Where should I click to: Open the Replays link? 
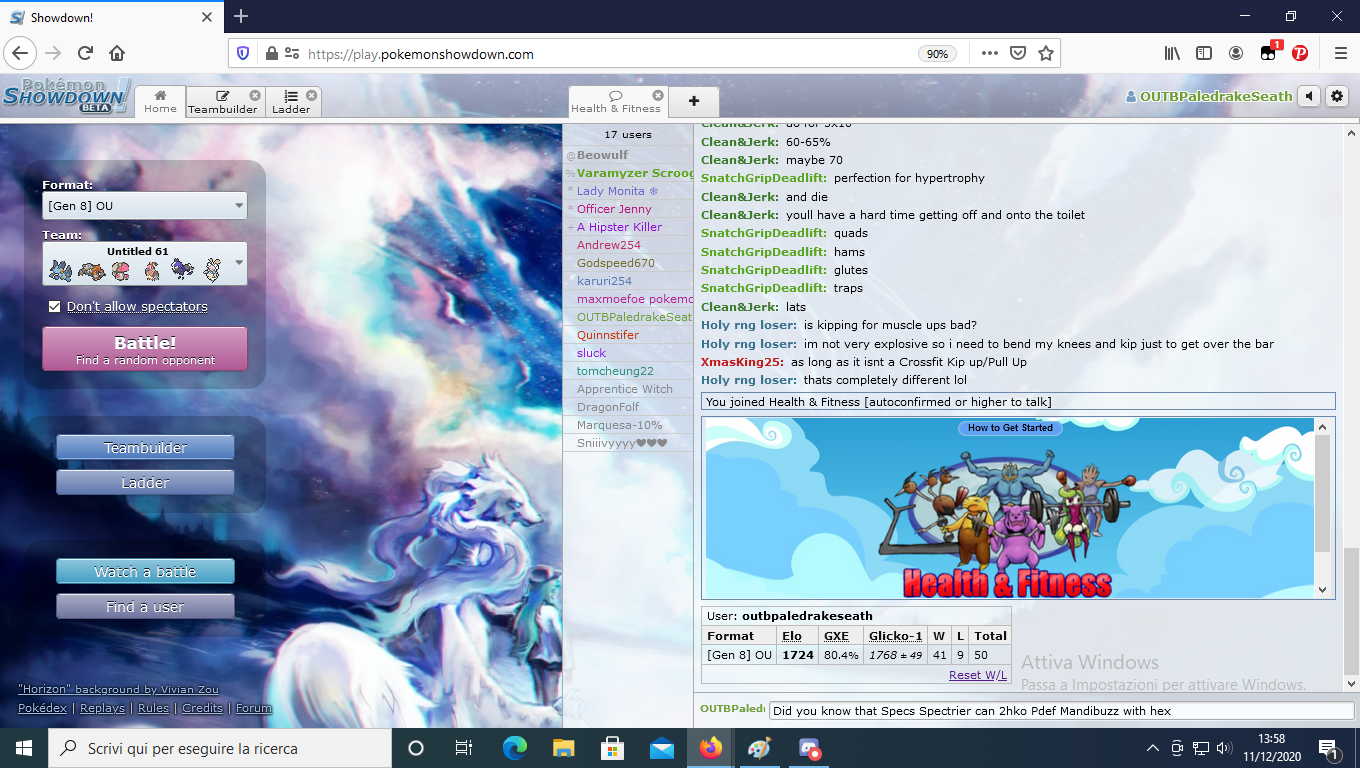[x=102, y=708]
